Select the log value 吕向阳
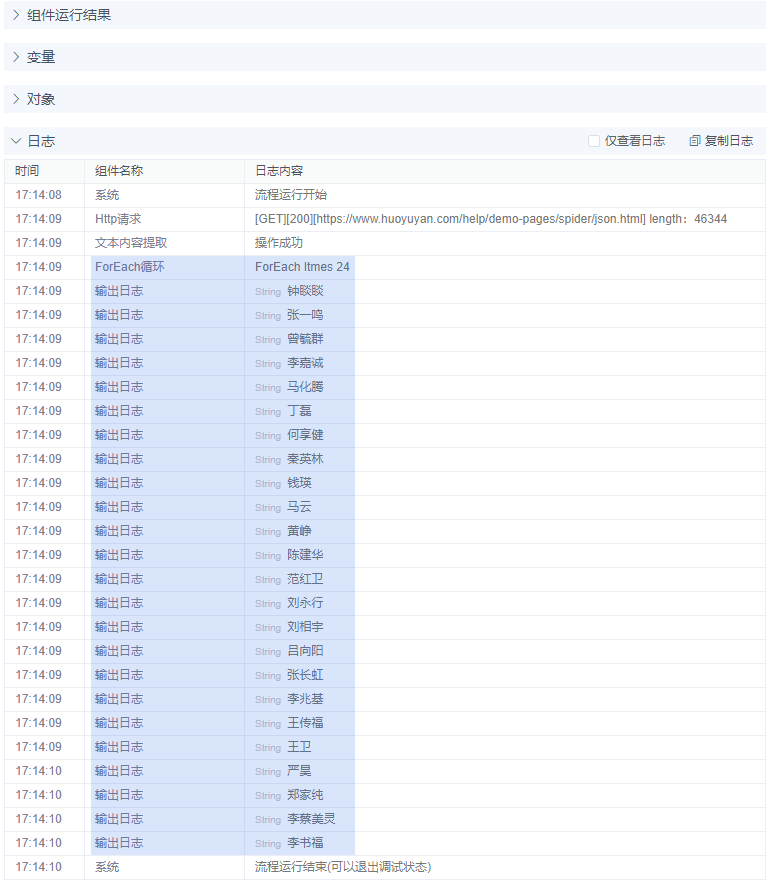Screen dimensions: 770x883 pyautogui.click(x=305, y=651)
